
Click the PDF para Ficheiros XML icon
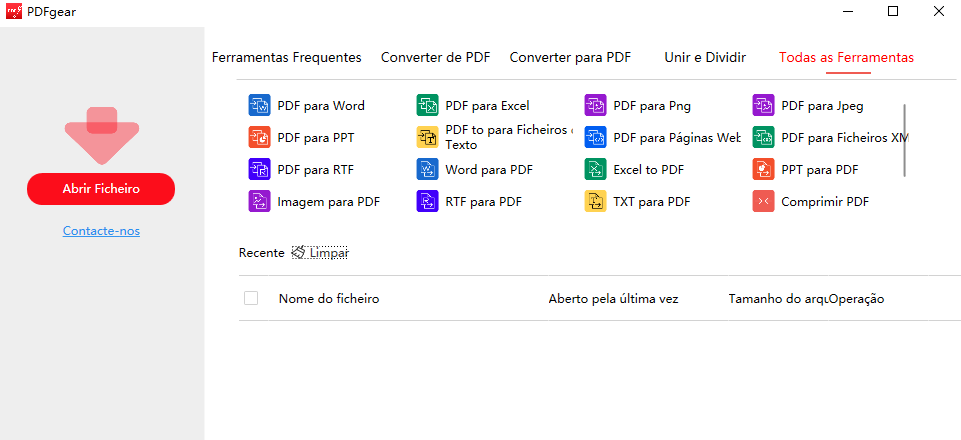coord(763,137)
